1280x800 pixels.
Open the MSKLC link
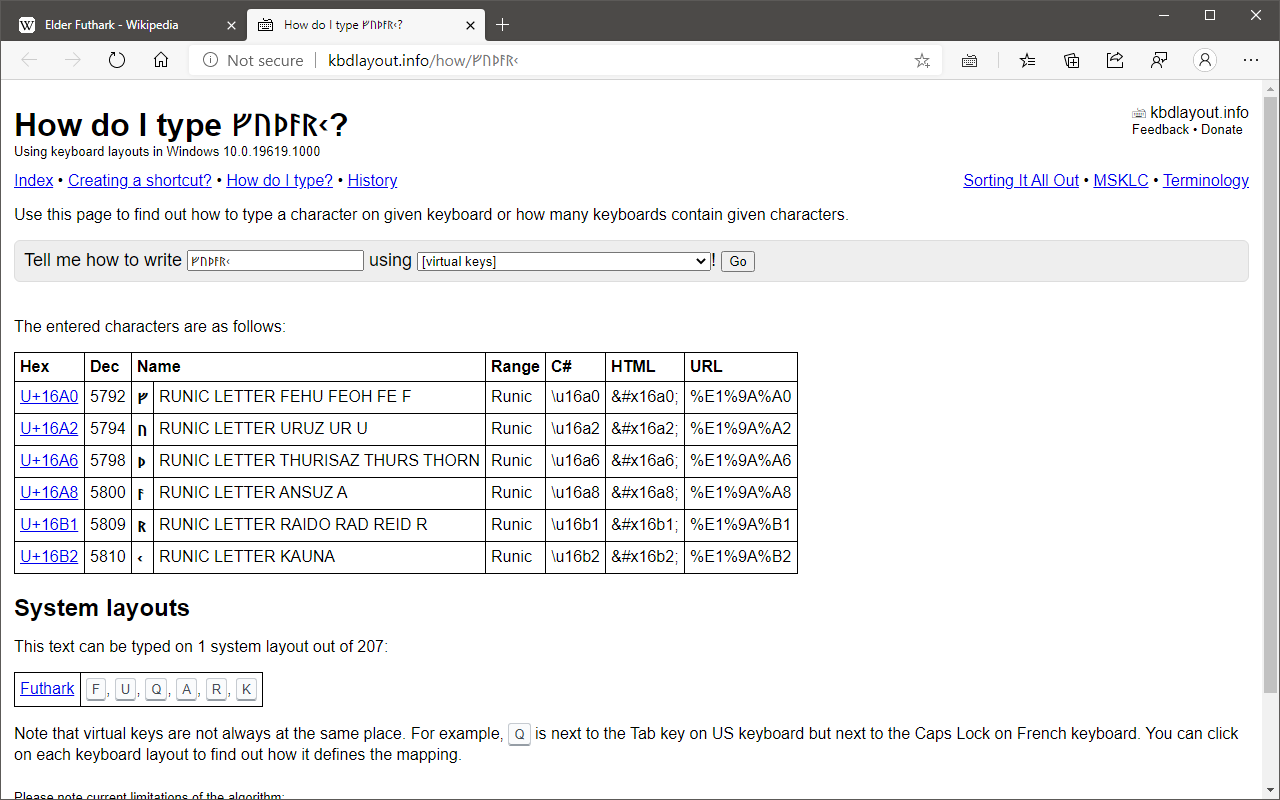click(x=1121, y=180)
